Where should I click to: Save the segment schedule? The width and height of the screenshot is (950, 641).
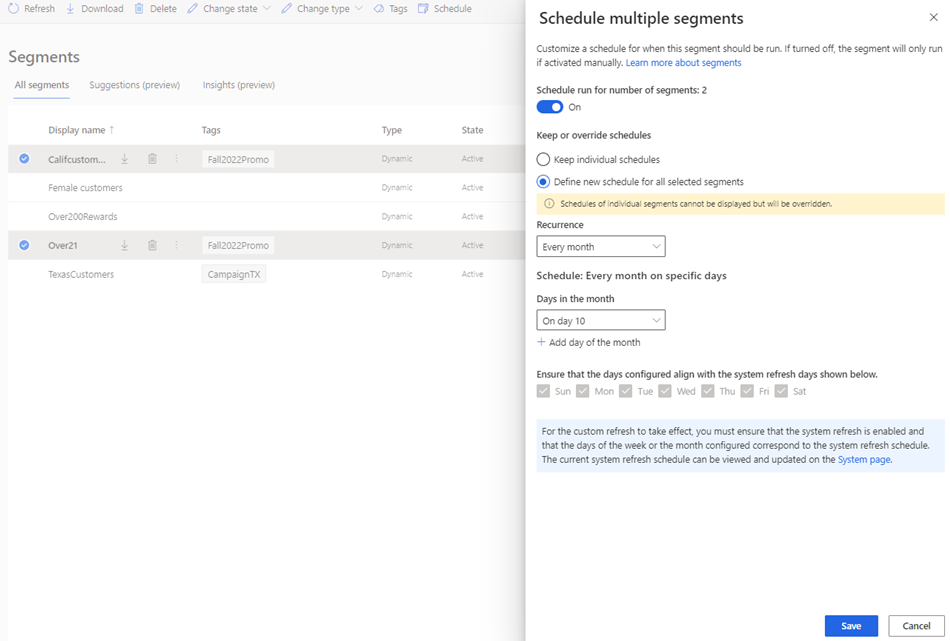(851, 626)
